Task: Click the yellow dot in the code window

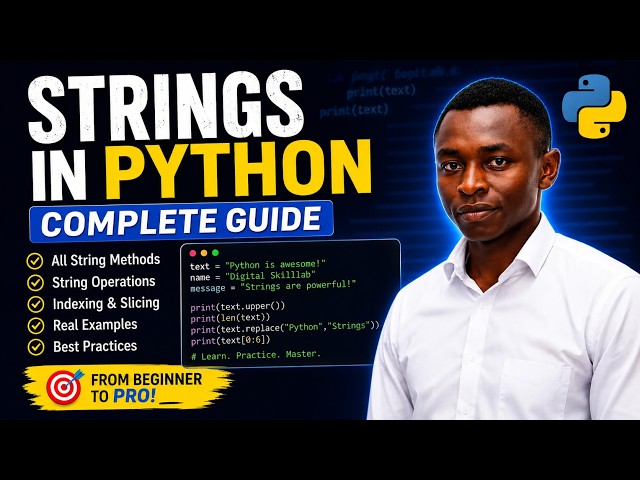Action: click(204, 253)
